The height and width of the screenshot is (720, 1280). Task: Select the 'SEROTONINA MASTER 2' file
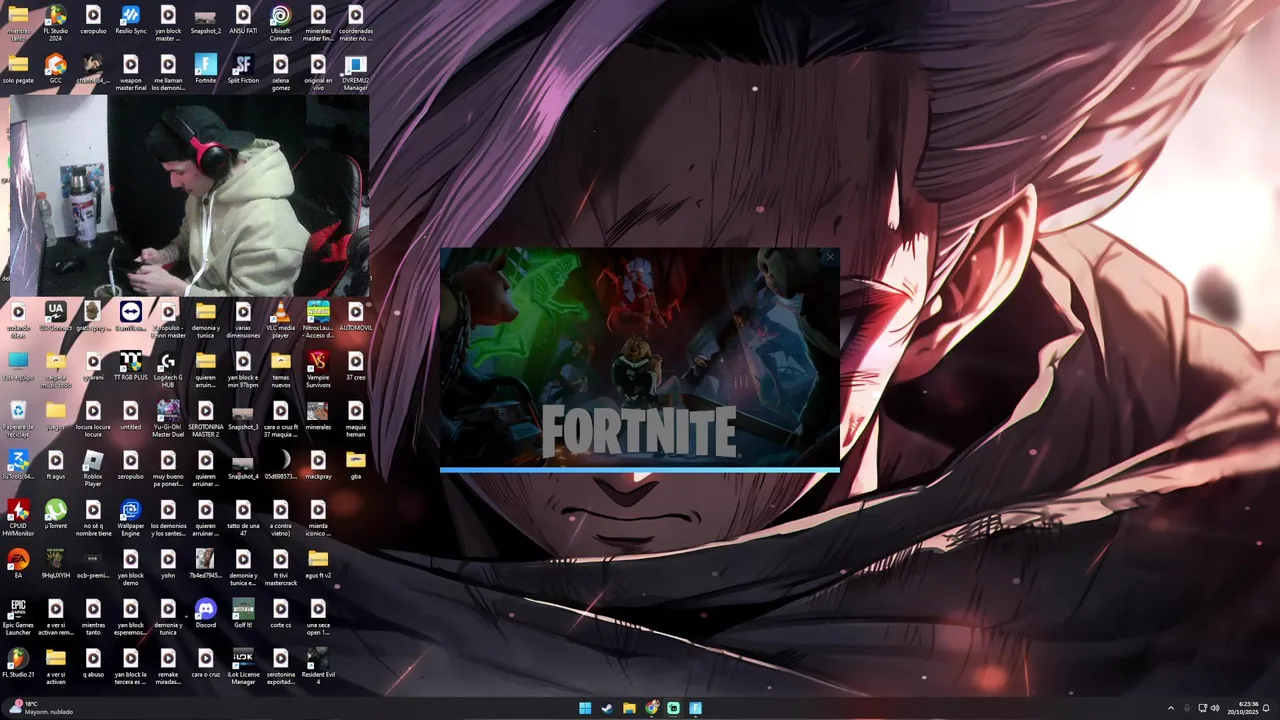click(206, 419)
